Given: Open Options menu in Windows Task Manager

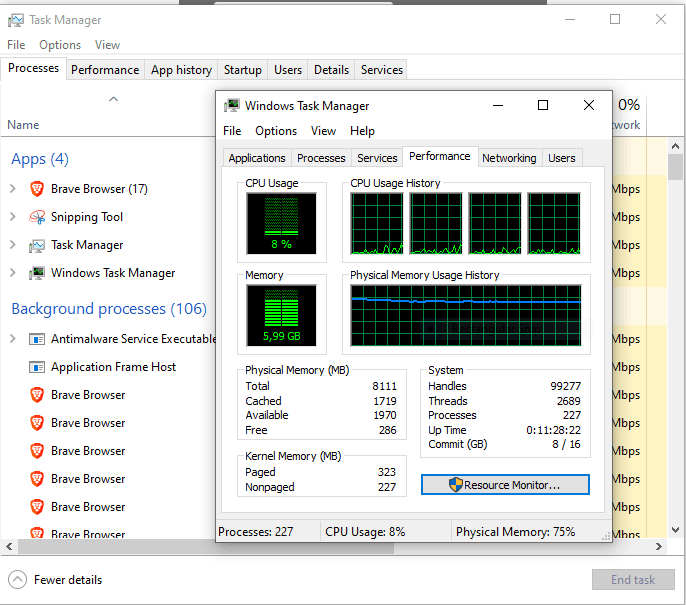Looking at the screenshot, I should 276,131.
